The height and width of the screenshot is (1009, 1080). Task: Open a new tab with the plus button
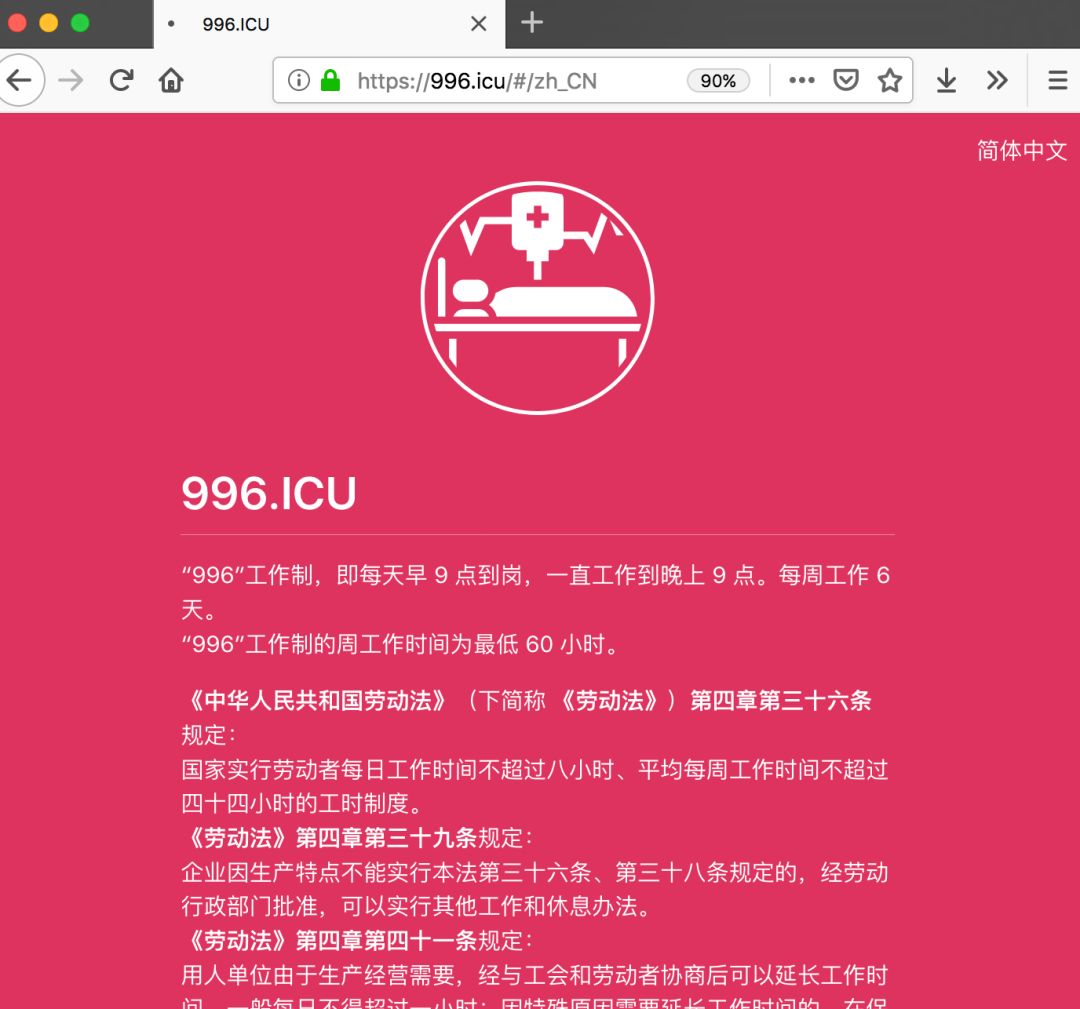531,23
